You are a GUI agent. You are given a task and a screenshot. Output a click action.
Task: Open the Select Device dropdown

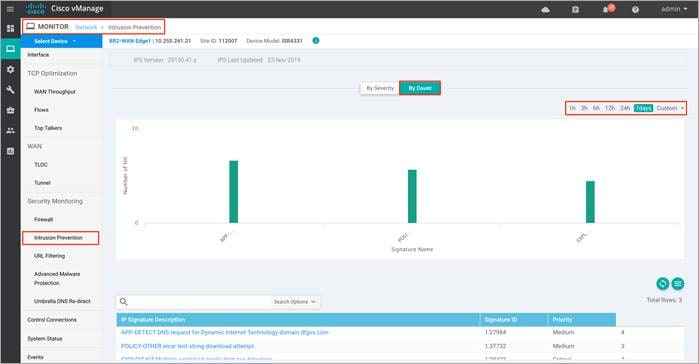(62, 41)
